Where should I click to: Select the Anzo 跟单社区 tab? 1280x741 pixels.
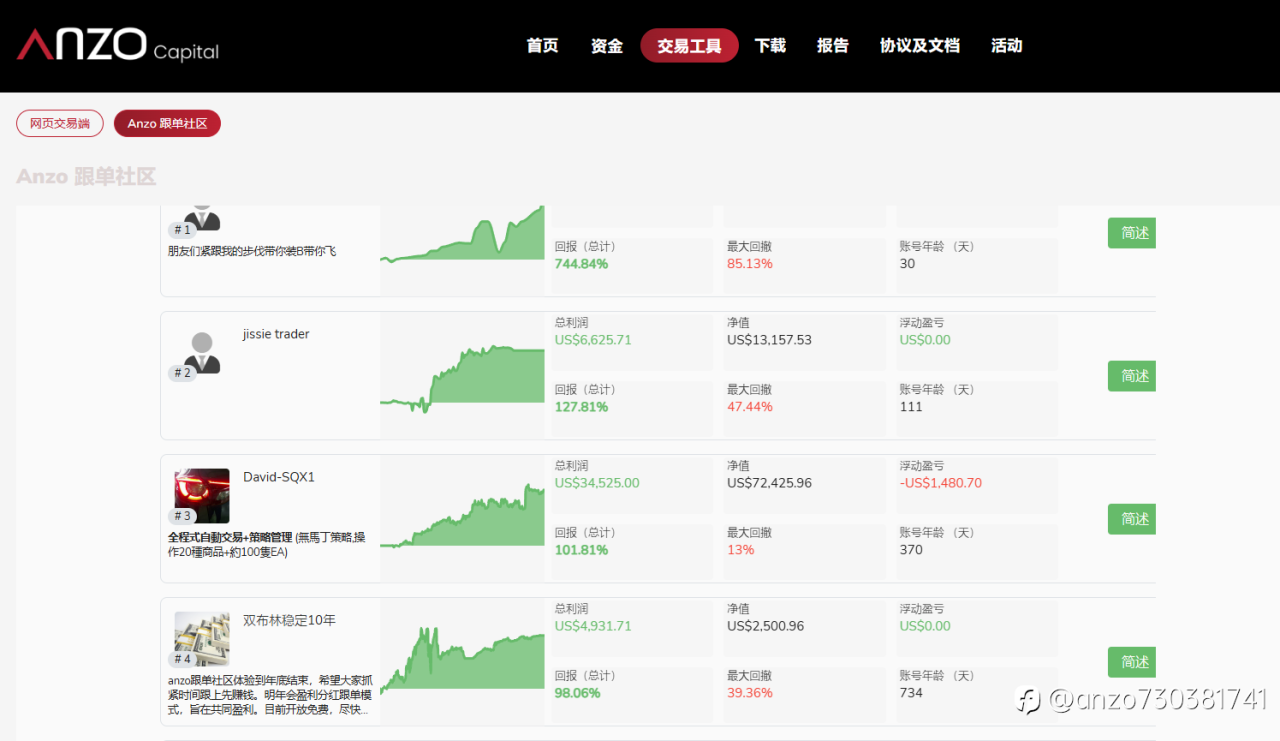click(167, 123)
